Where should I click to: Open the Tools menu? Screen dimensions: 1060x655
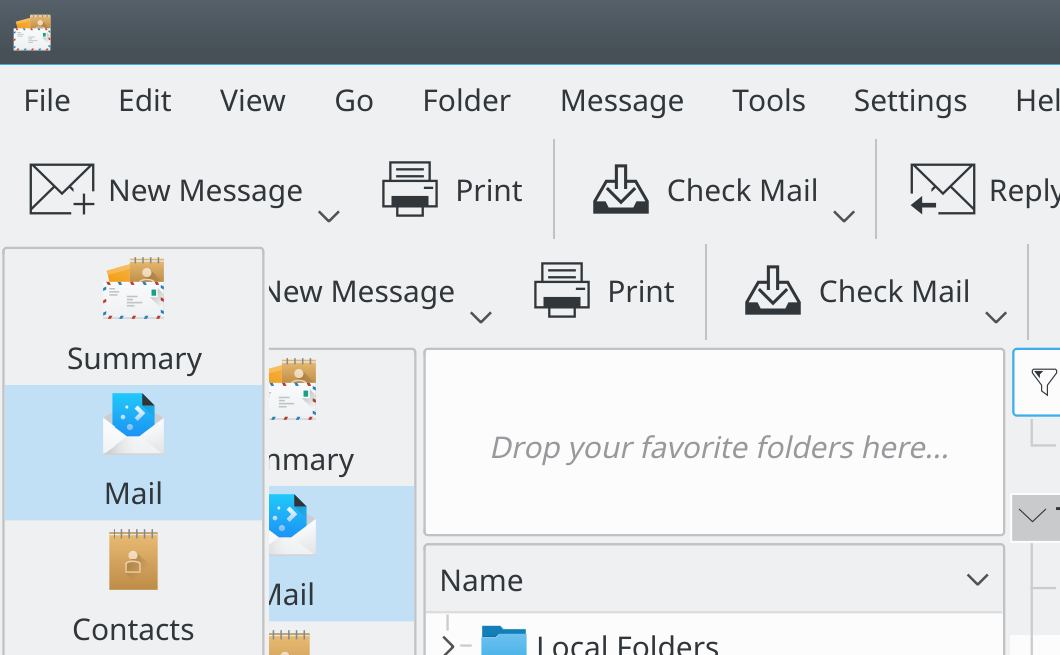click(769, 101)
